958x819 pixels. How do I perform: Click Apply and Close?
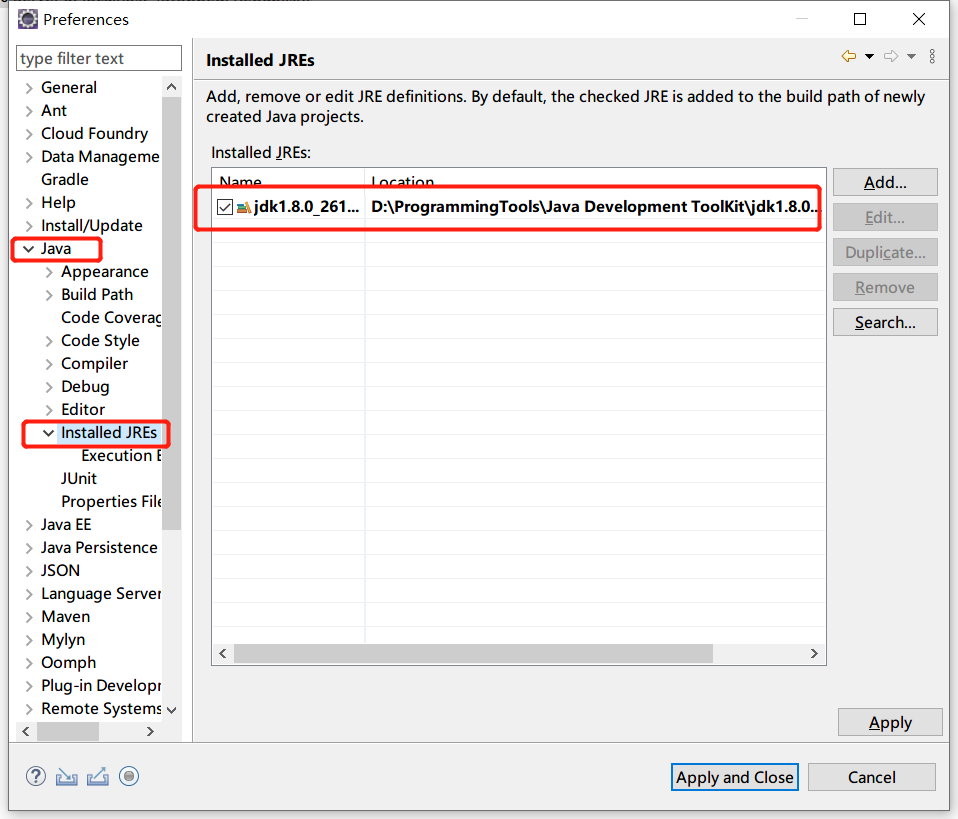click(734, 777)
